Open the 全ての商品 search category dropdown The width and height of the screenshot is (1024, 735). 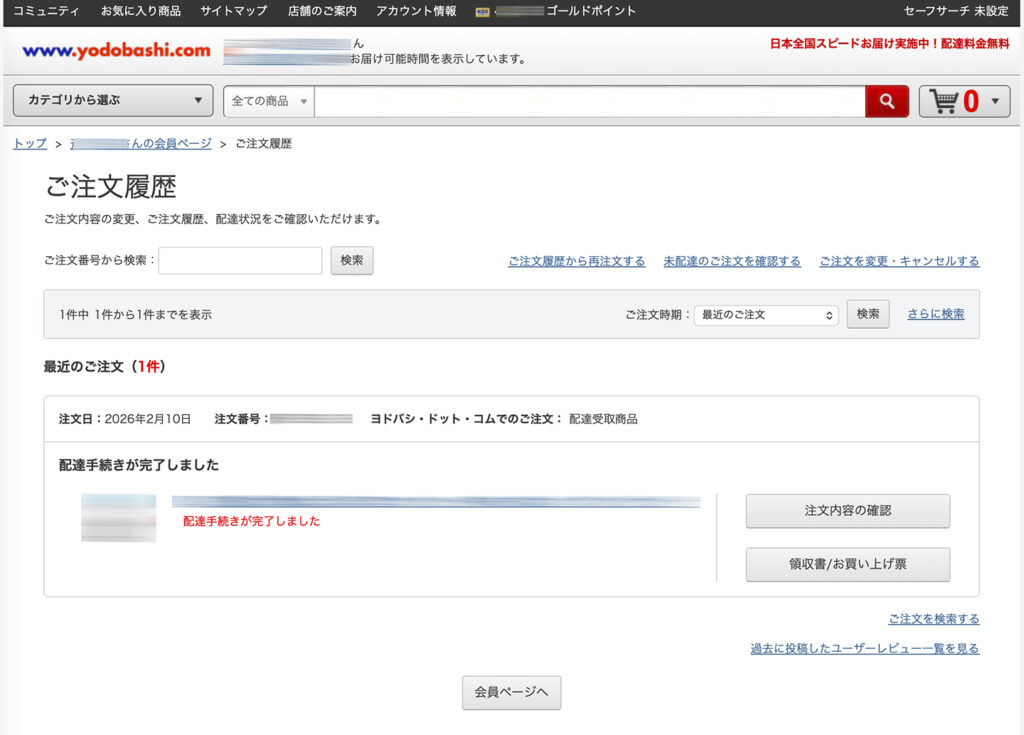coord(268,101)
